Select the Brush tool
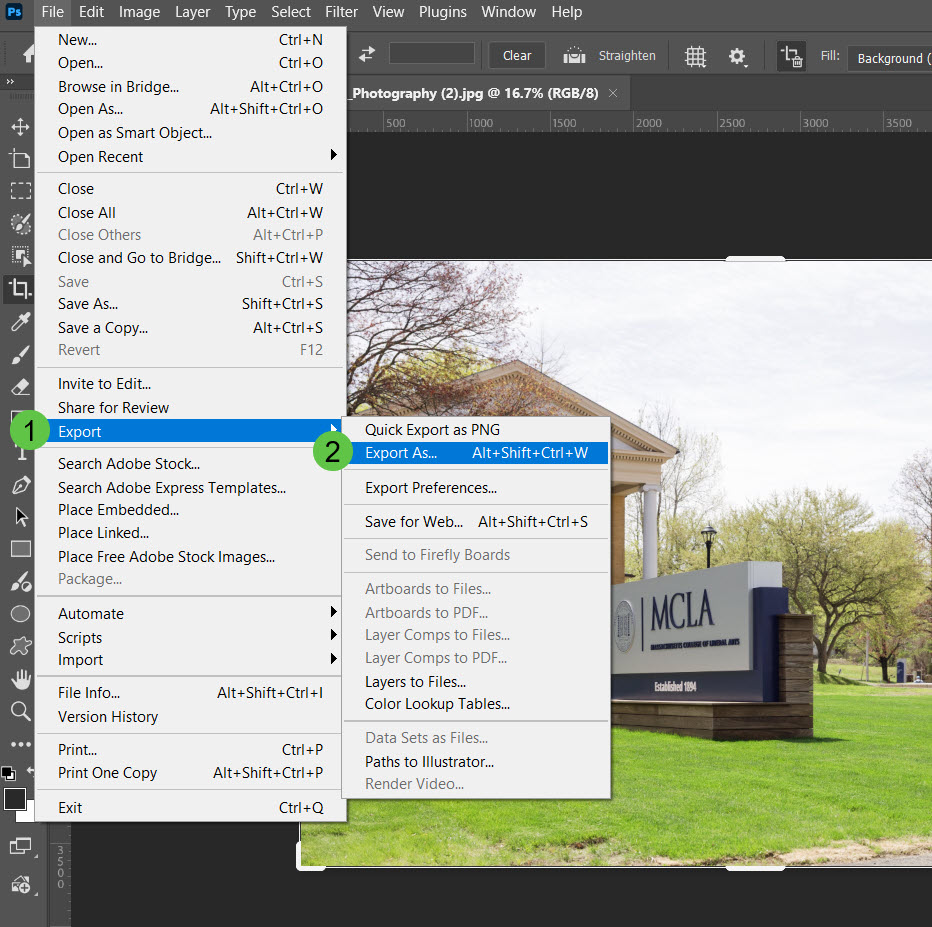Viewport: 932px width, 927px height. click(21, 354)
